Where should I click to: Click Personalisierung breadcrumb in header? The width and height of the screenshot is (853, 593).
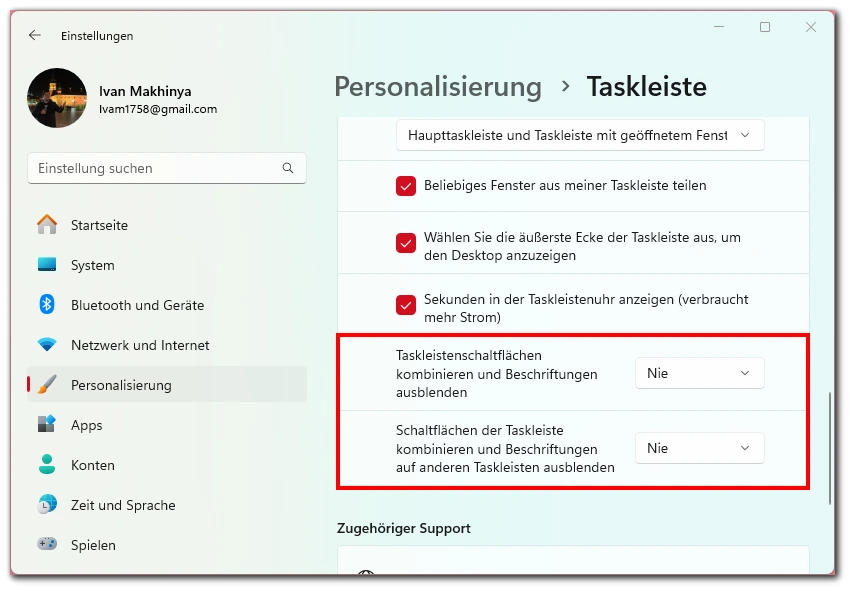tap(438, 87)
